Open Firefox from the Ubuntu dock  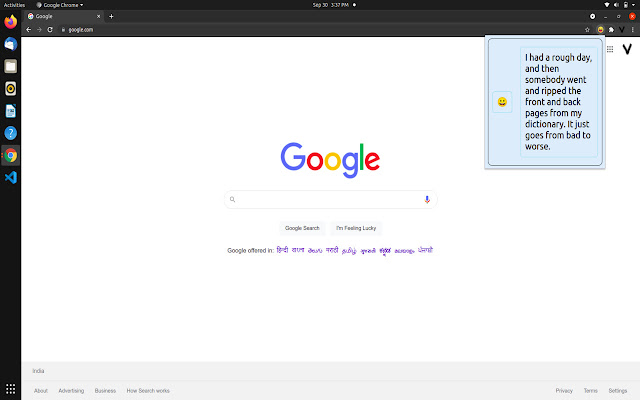[11, 22]
